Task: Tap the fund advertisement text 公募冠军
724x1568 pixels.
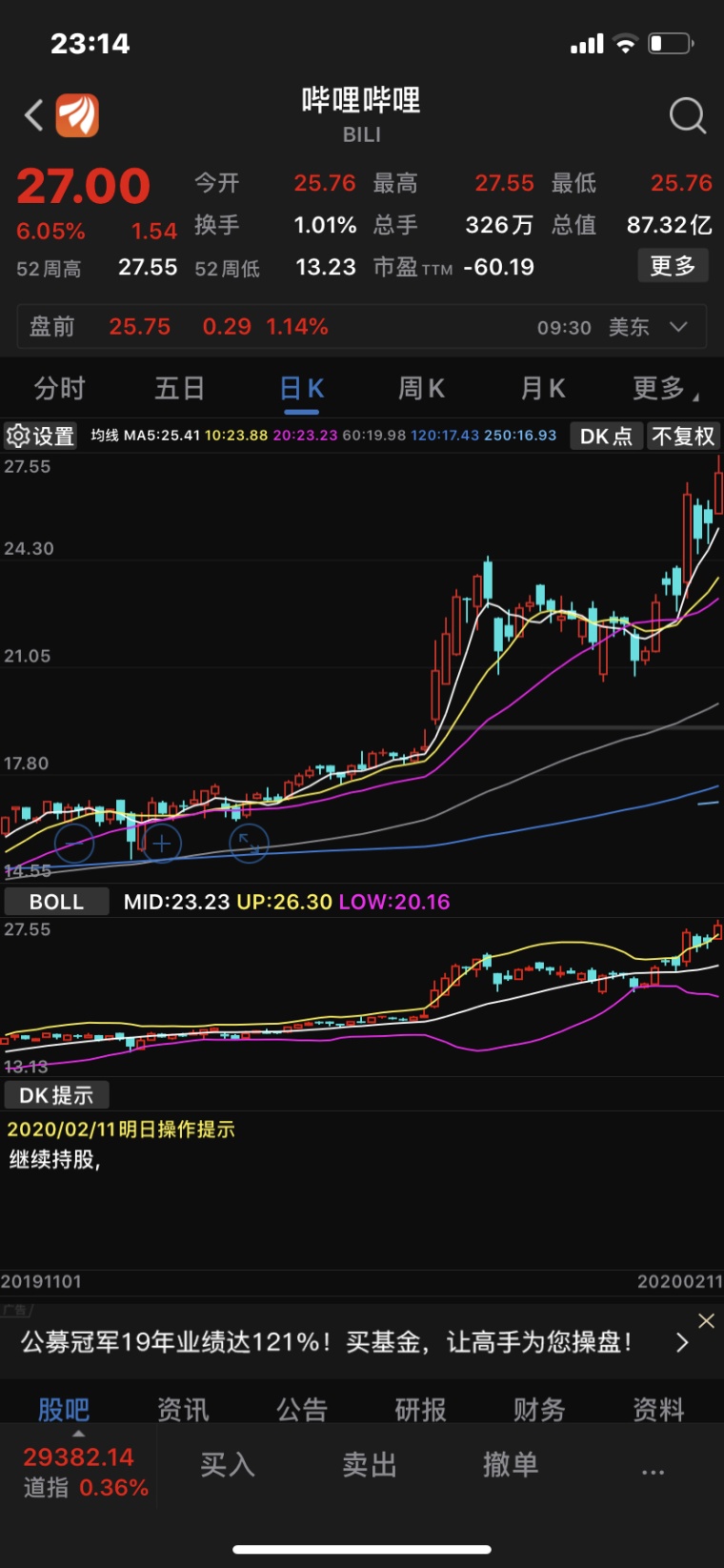Action: coord(326,1343)
